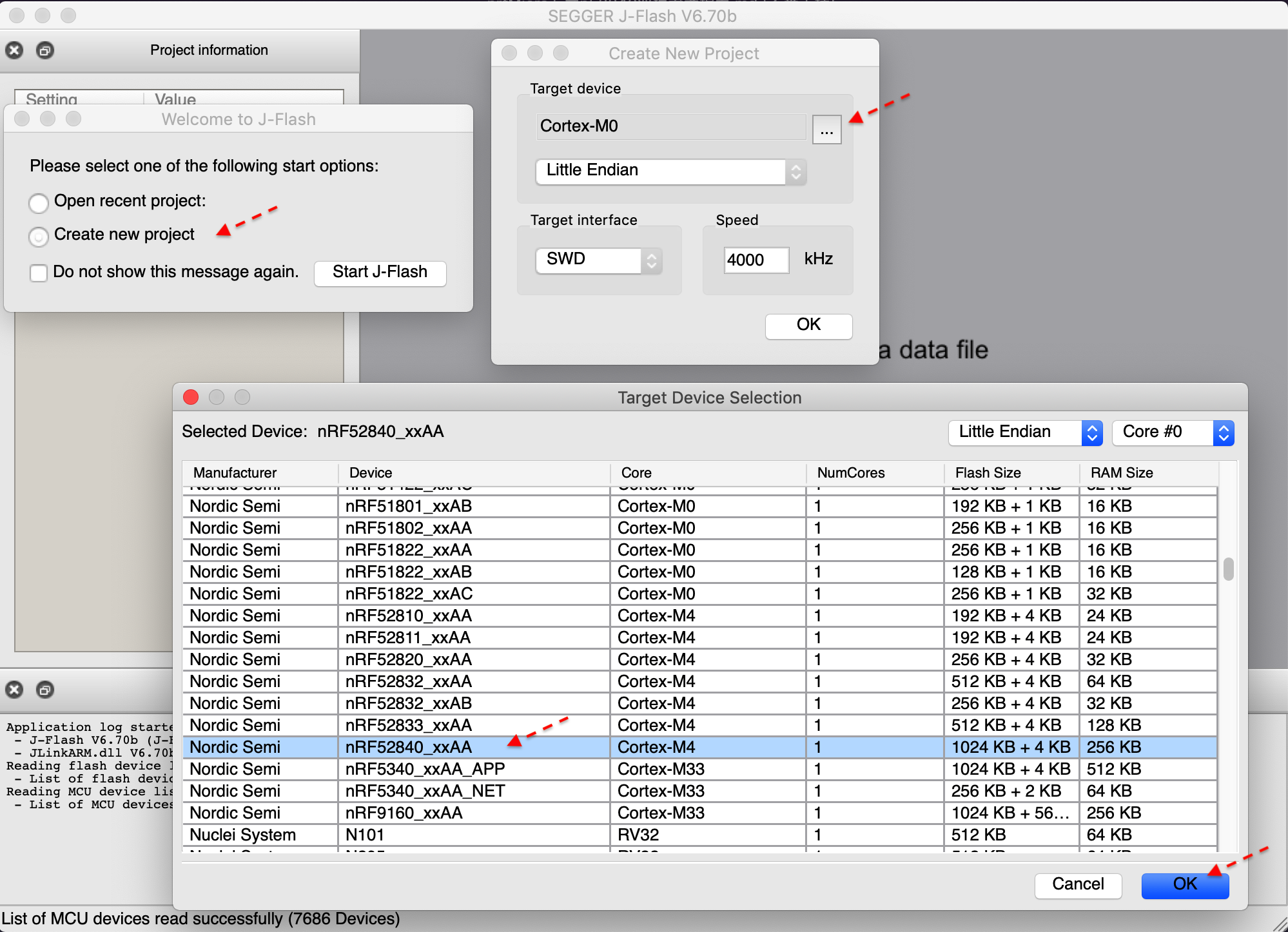The width and height of the screenshot is (1288, 932).
Task: Sort by RAM Size column header
Action: 1149,472
